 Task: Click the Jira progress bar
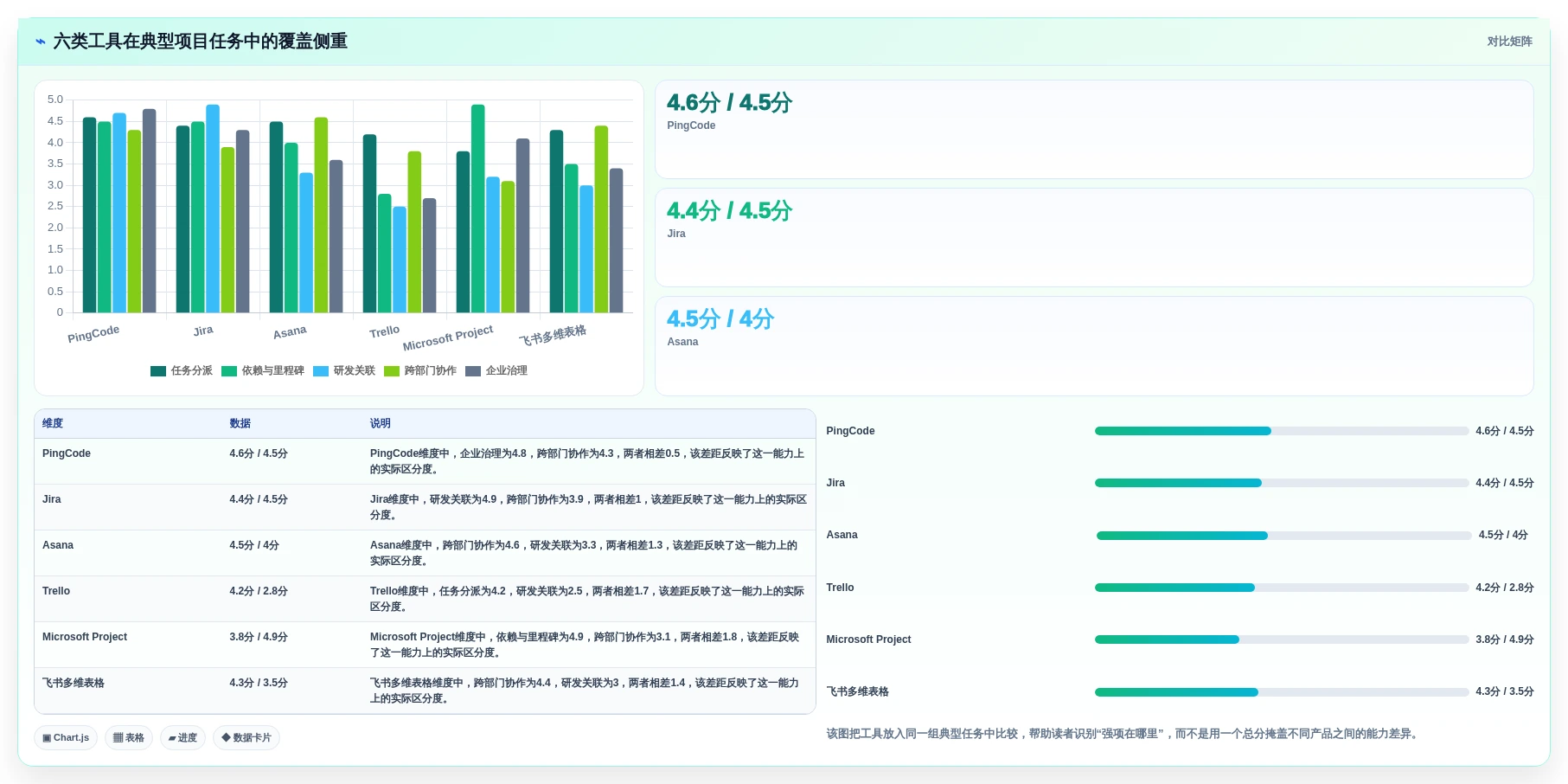1281,483
